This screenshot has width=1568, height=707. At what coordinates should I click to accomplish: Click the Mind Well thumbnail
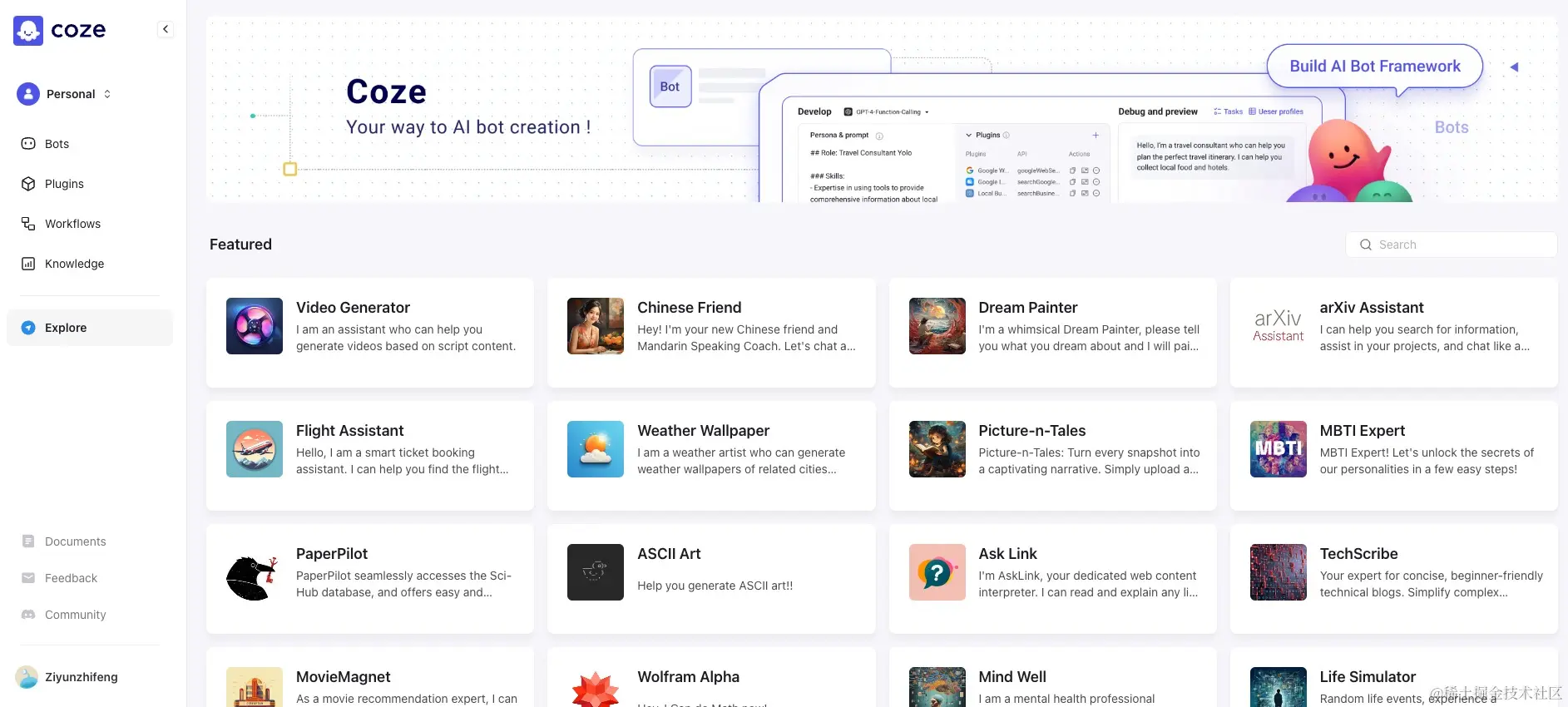coord(937,687)
